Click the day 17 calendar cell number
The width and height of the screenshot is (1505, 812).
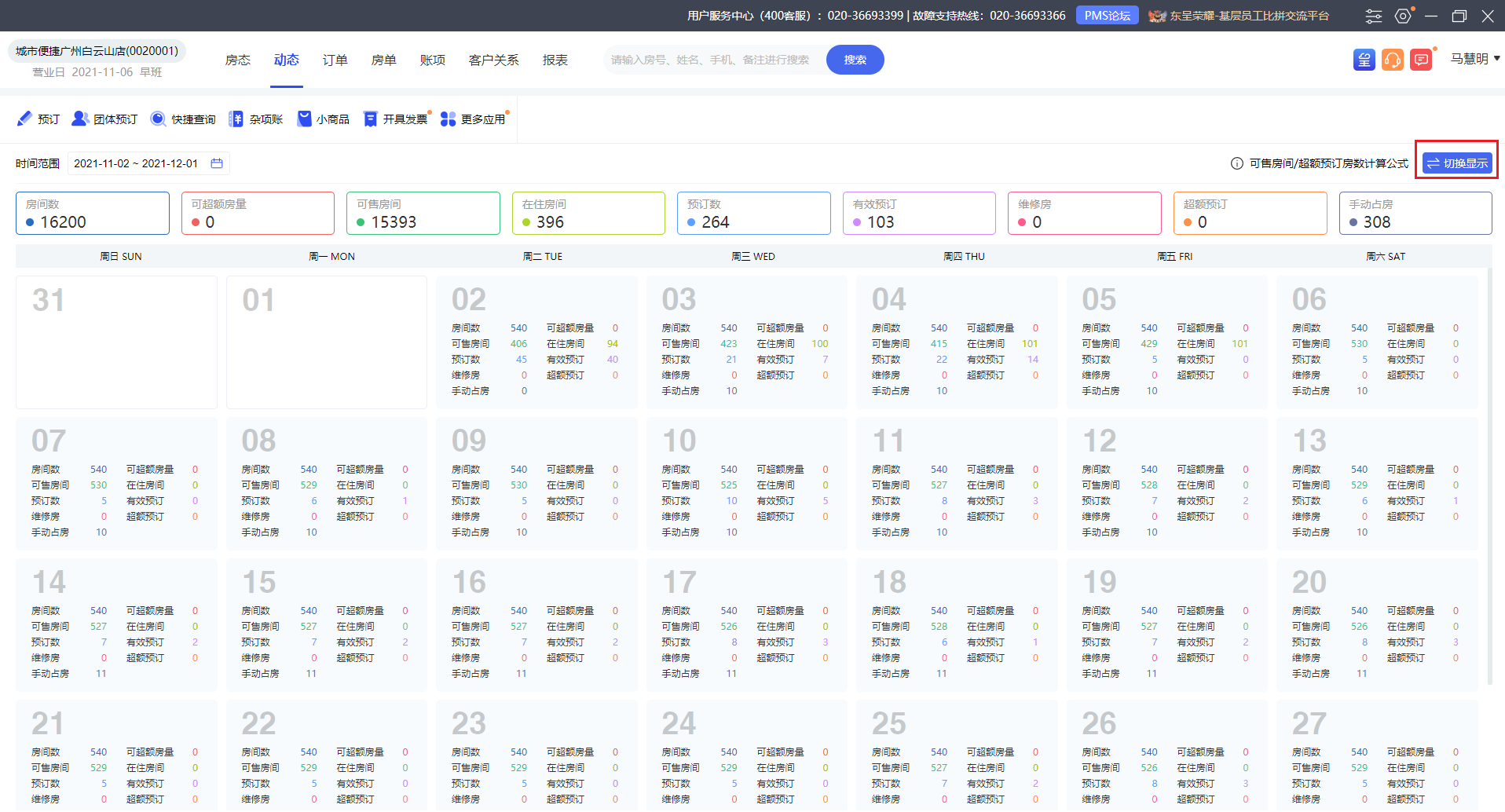679,583
